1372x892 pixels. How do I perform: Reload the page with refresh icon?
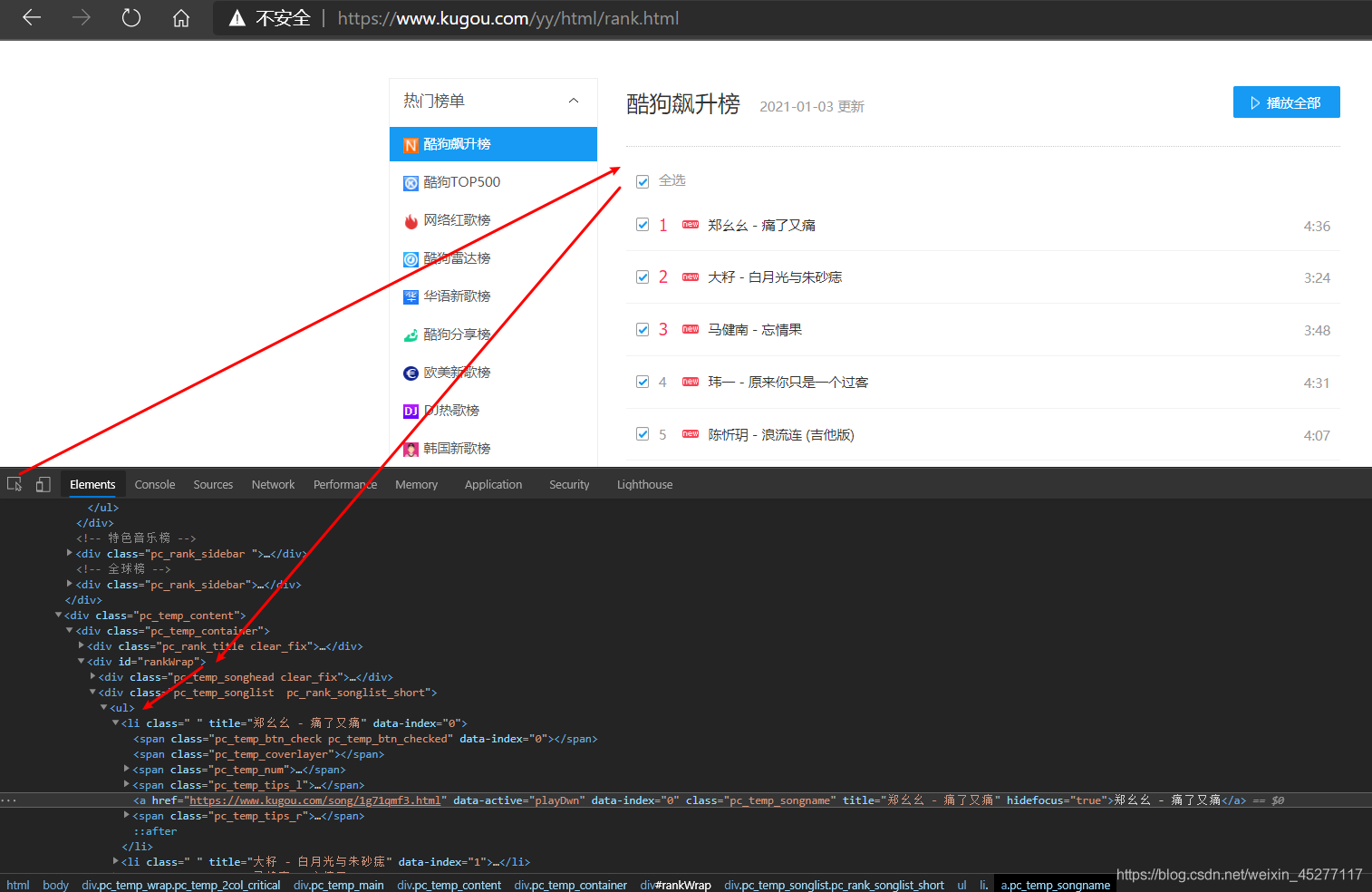pos(131,17)
